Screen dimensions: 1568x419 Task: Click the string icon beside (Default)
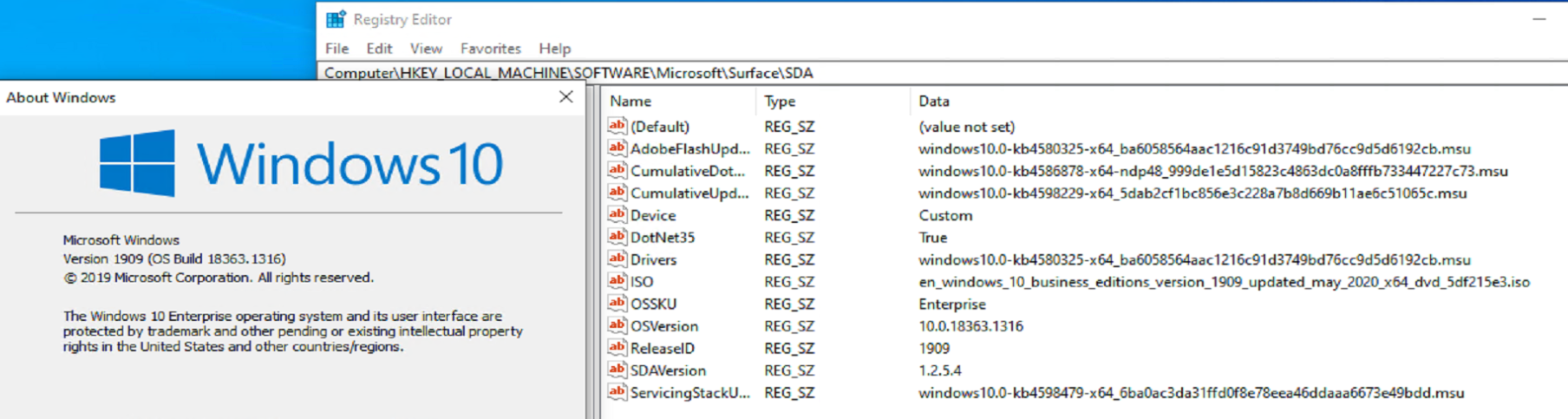pyautogui.click(x=617, y=126)
